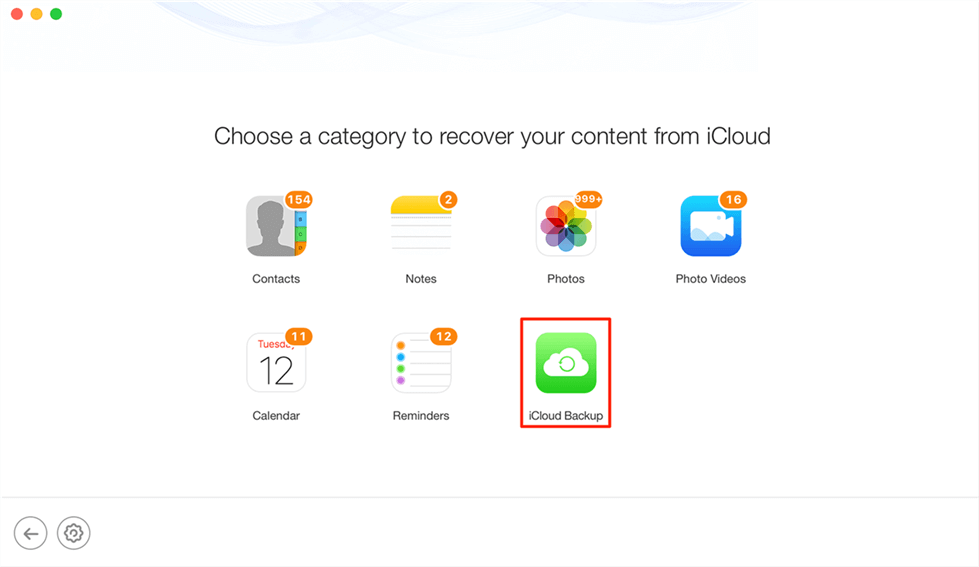Close the window with the red button

17,14
